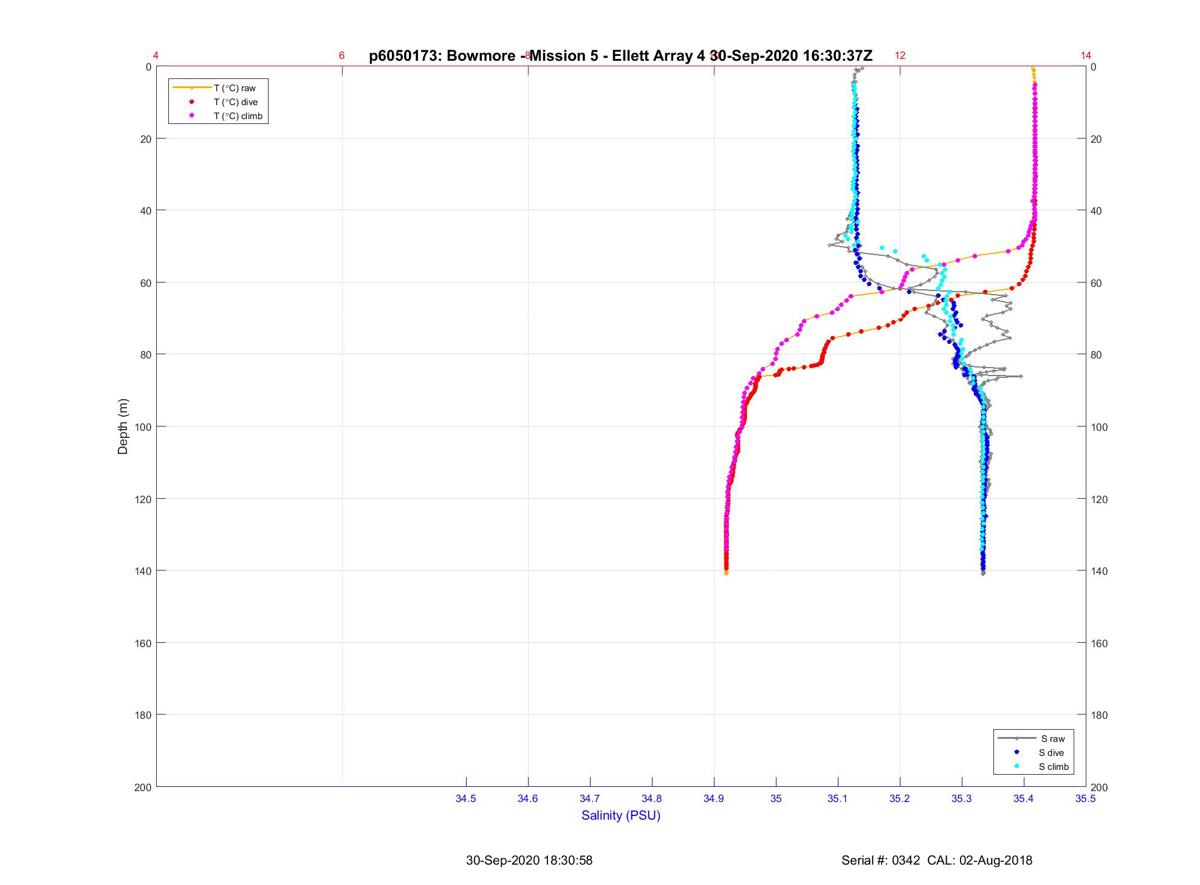Click the salinity tick label 34.8

tap(652, 799)
